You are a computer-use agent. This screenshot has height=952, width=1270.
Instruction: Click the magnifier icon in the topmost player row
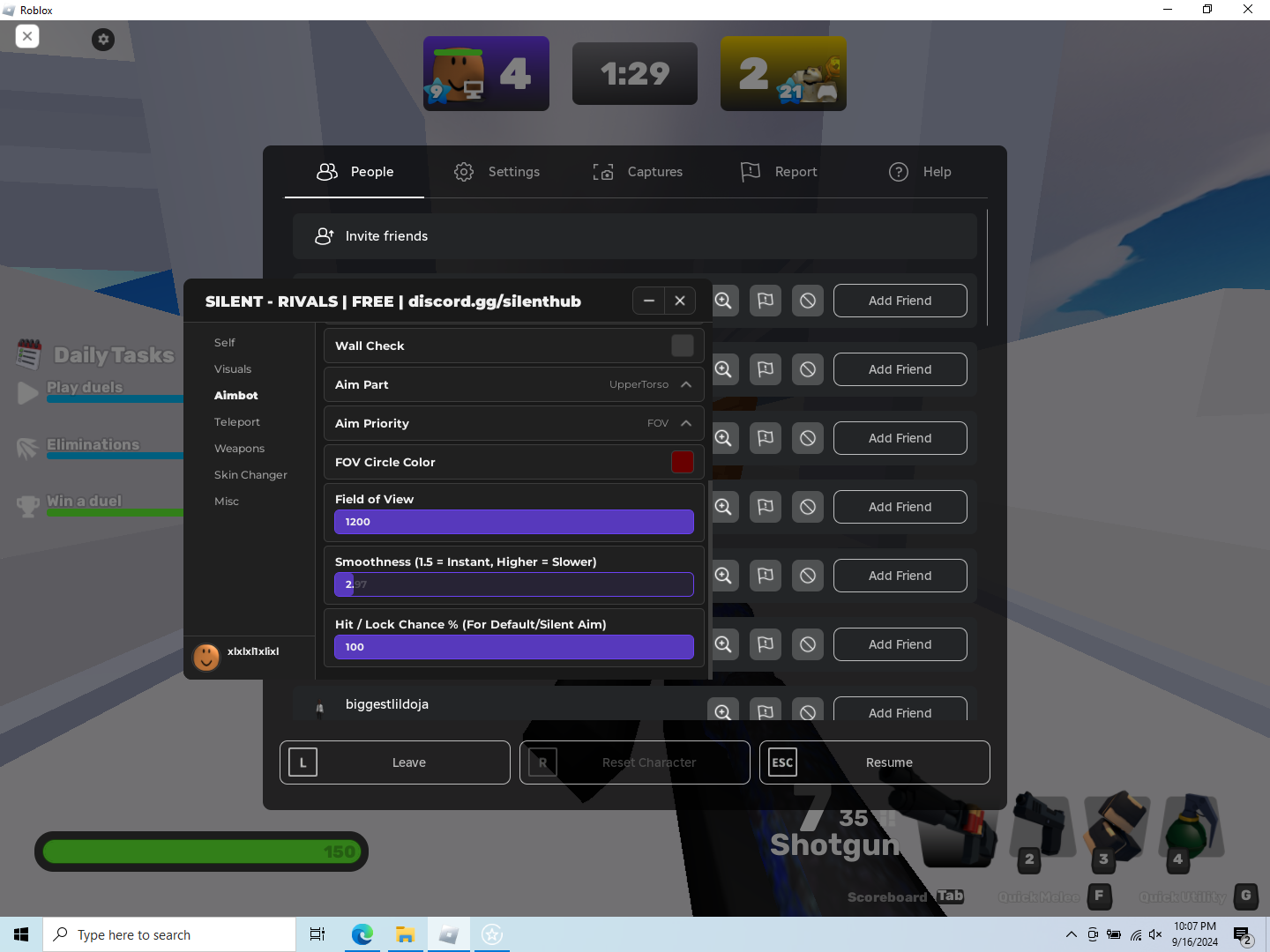(x=723, y=301)
